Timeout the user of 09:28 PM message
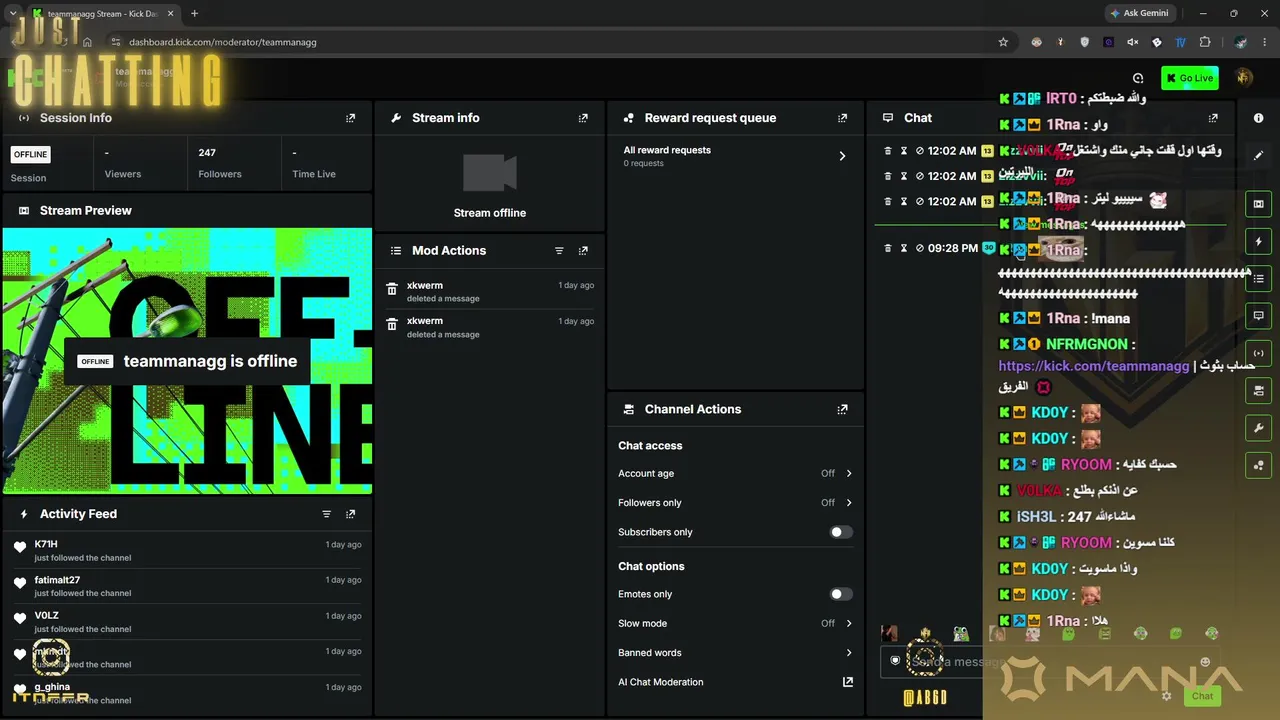This screenshot has height=720, width=1280. (903, 248)
